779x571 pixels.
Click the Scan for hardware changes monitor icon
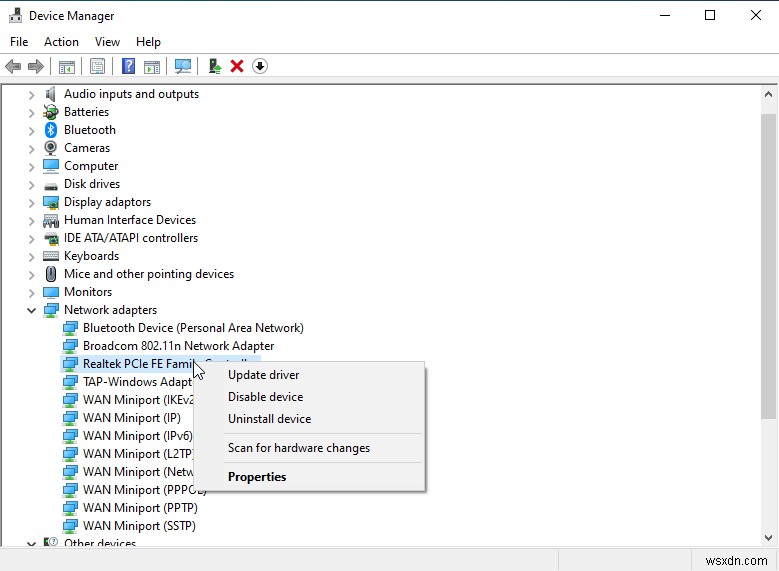[x=183, y=66]
